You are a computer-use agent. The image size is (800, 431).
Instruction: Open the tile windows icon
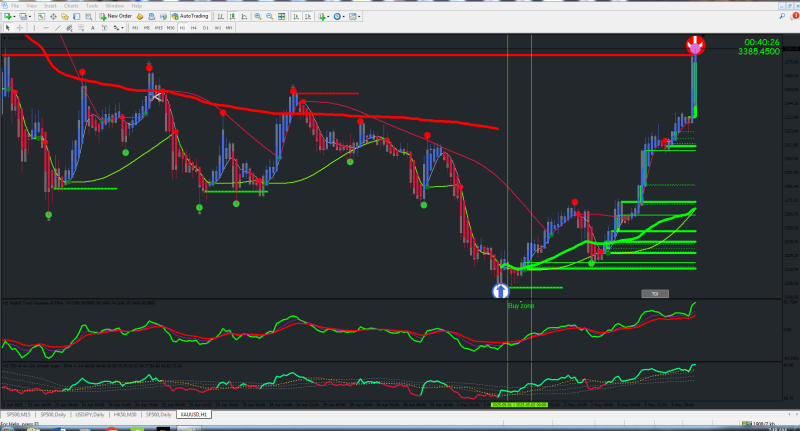pyautogui.click(x=282, y=16)
